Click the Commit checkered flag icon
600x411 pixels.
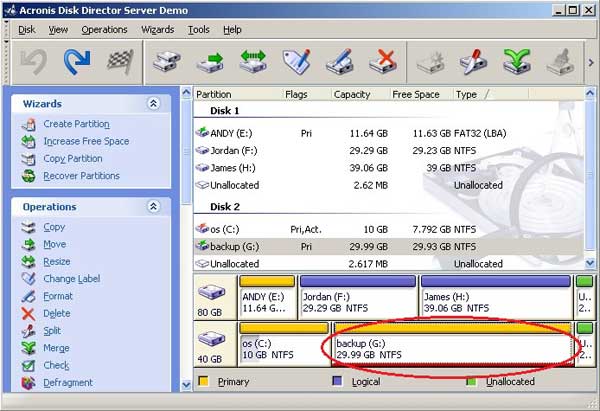[x=120, y=63]
